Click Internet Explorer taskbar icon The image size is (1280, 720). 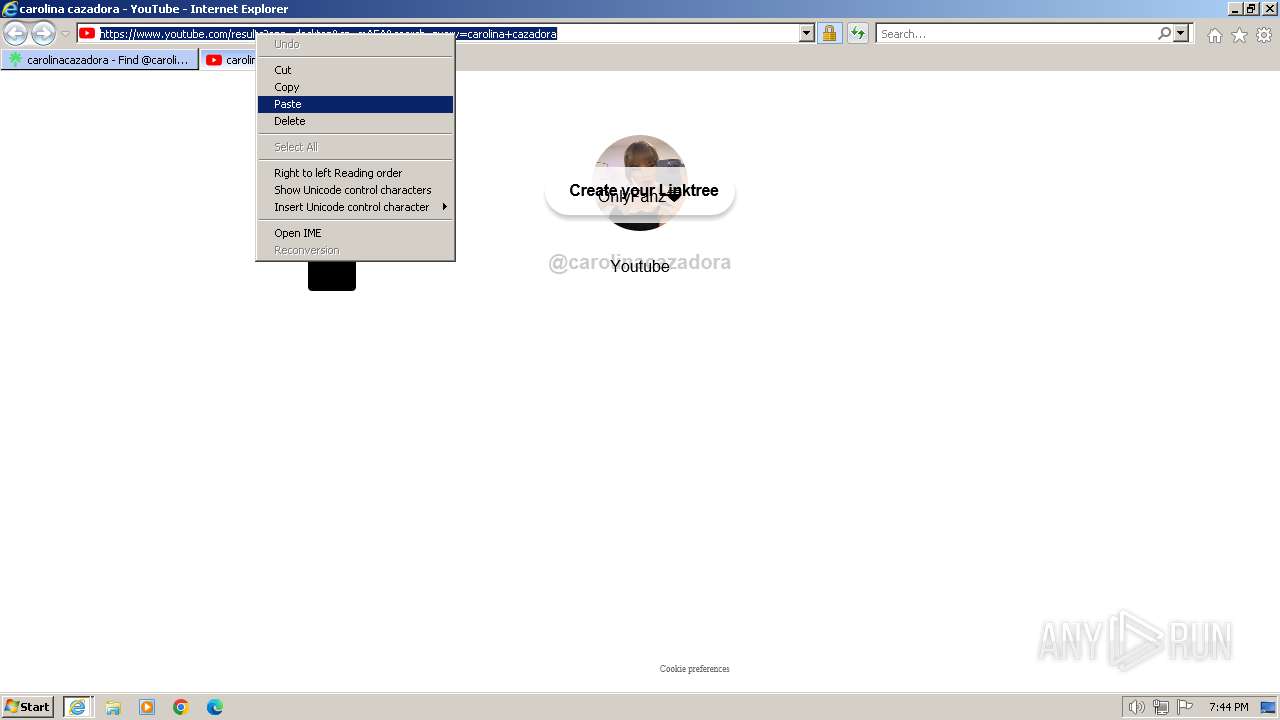[x=78, y=707]
